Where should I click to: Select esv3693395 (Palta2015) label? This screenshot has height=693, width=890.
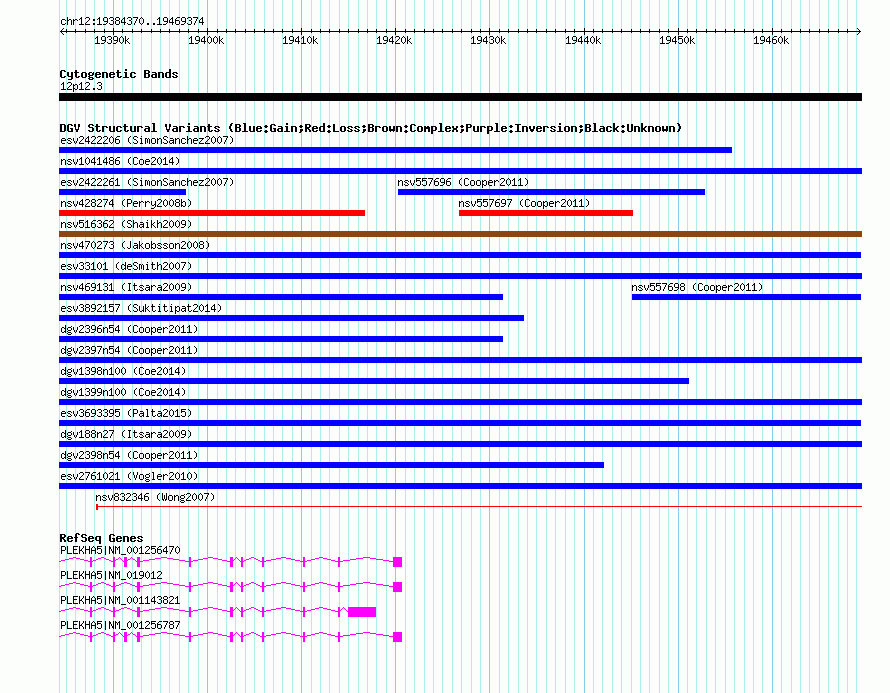pyautogui.click(x=126, y=413)
